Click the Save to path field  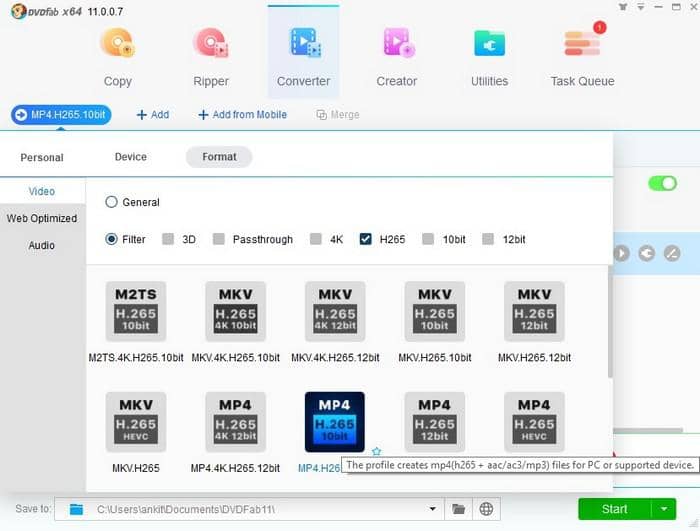coord(250,509)
